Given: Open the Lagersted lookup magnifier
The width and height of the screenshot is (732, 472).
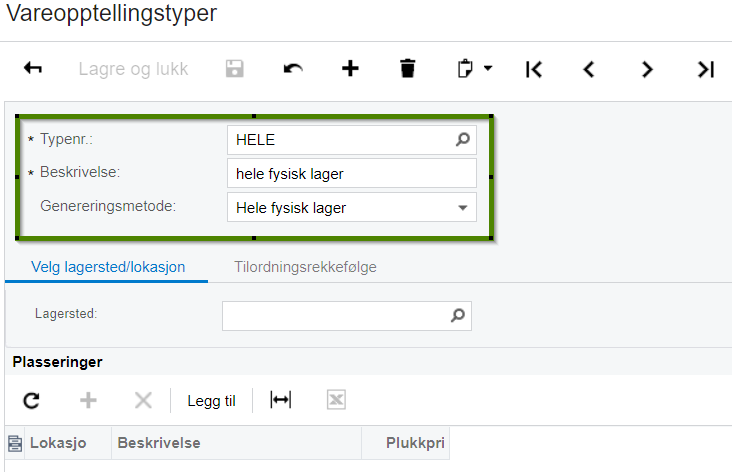Looking at the screenshot, I should (x=458, y=316).
